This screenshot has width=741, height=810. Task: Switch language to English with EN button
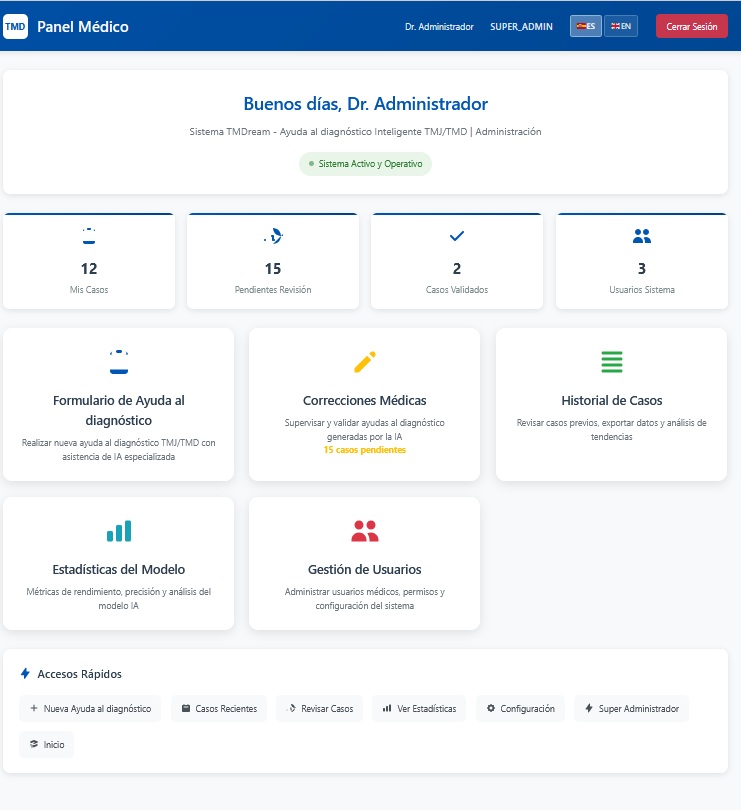coord(621,26)
